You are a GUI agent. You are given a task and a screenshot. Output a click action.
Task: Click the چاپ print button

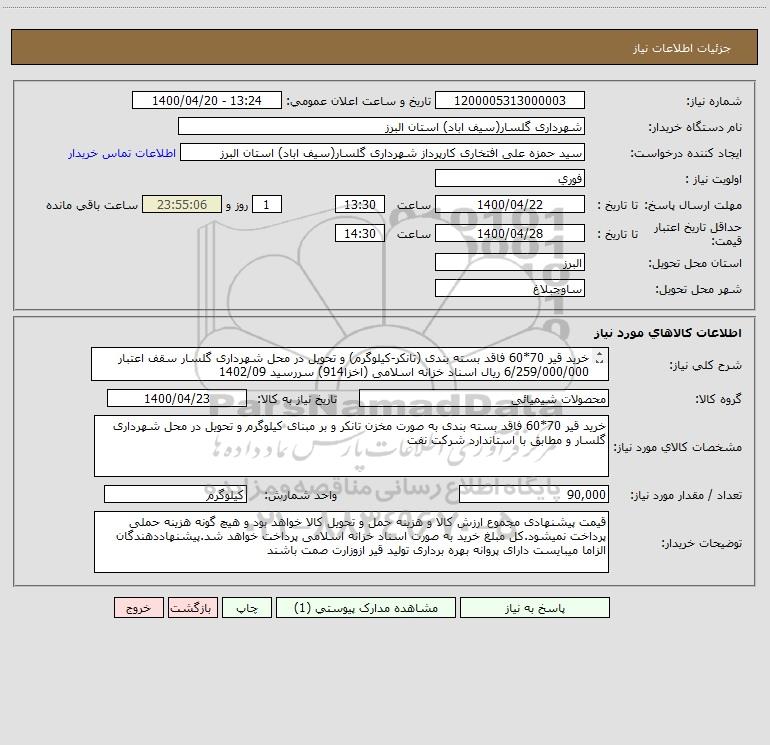click(x=247, y=608)
